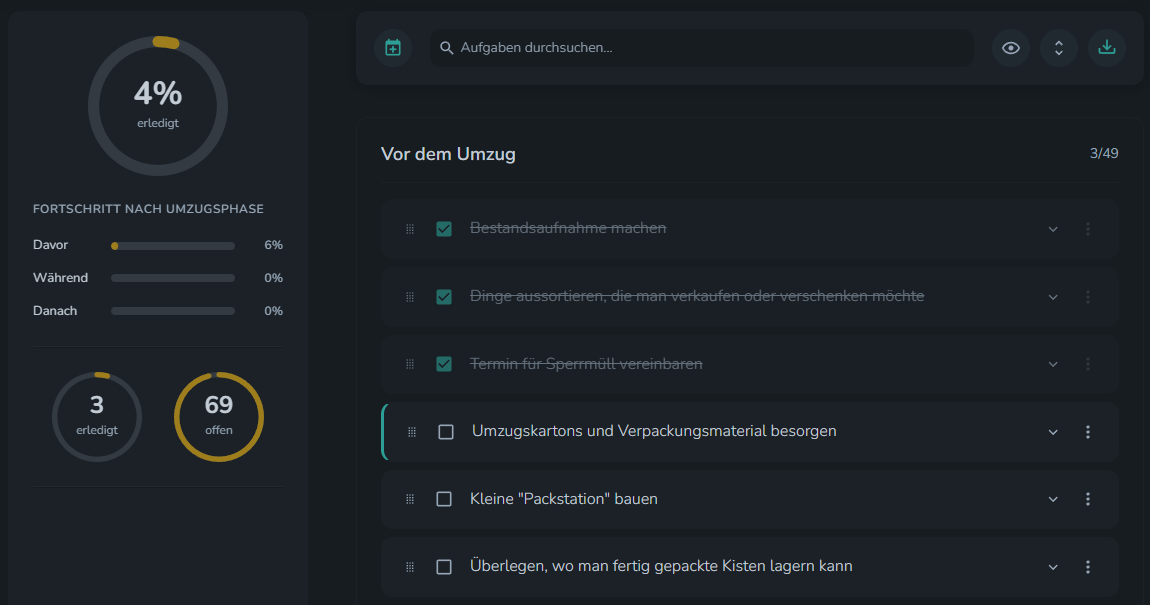Uncheck Termin für Sperrmüll vereinbaren checkbox
The height and width of the screenshot is (605, 1150).
click(444, 364)
